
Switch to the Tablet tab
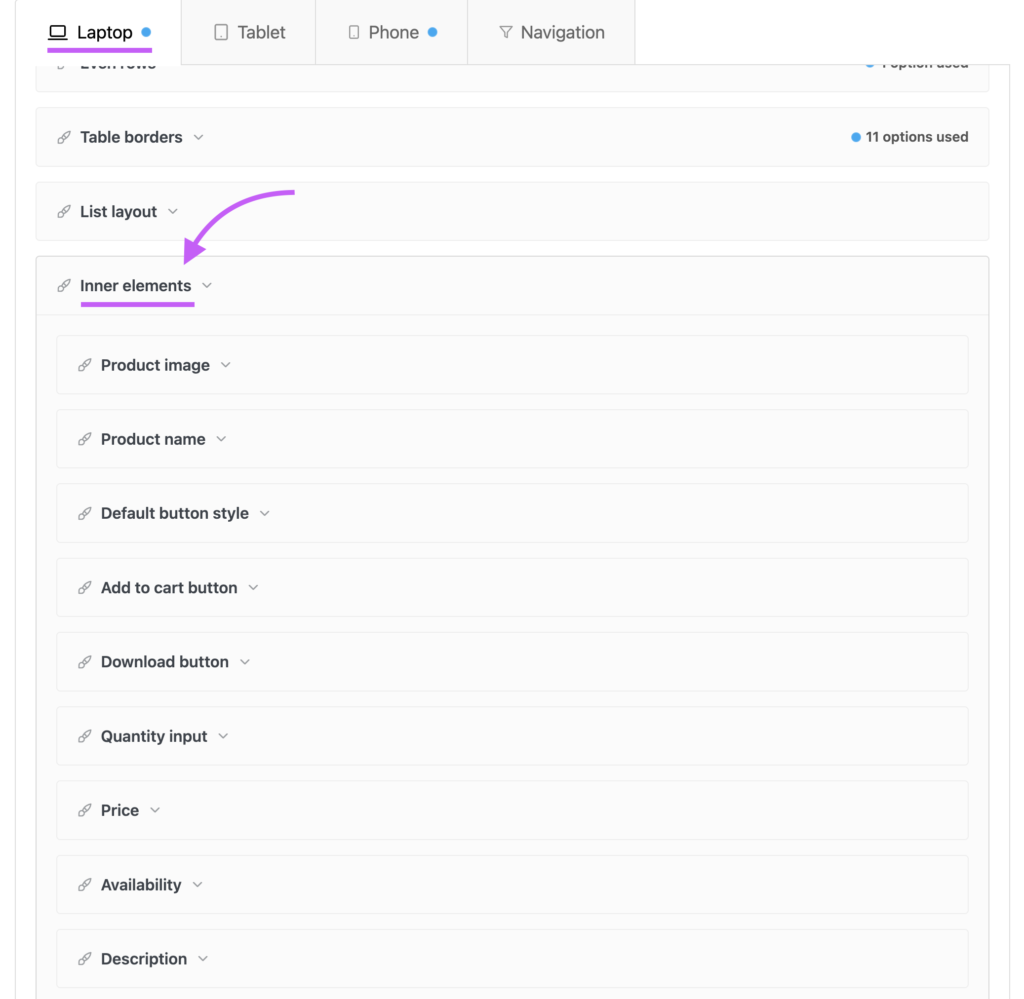[249, 32]
